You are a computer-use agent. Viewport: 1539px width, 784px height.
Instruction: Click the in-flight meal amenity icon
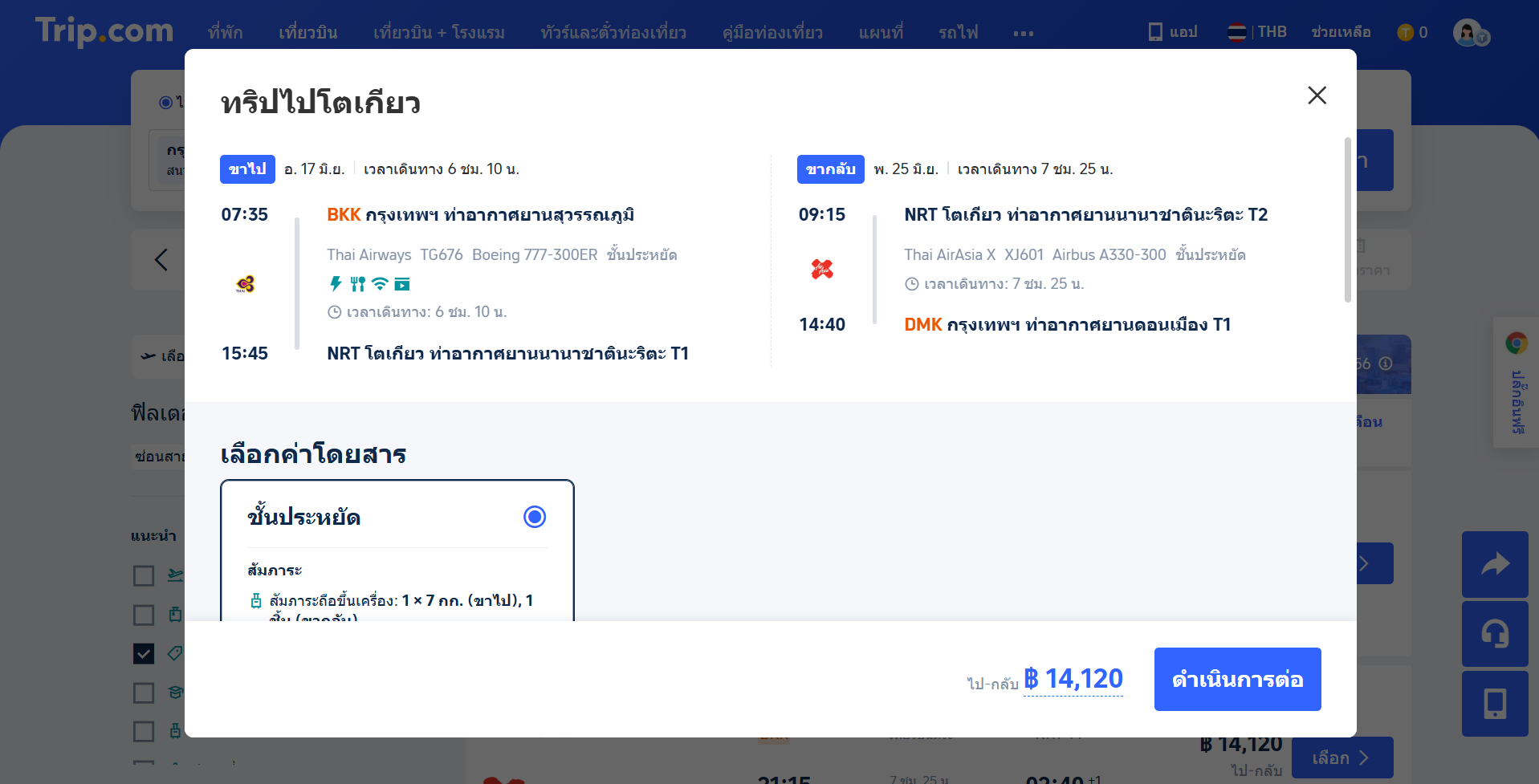pyautogui.click(x=358, y=283)
